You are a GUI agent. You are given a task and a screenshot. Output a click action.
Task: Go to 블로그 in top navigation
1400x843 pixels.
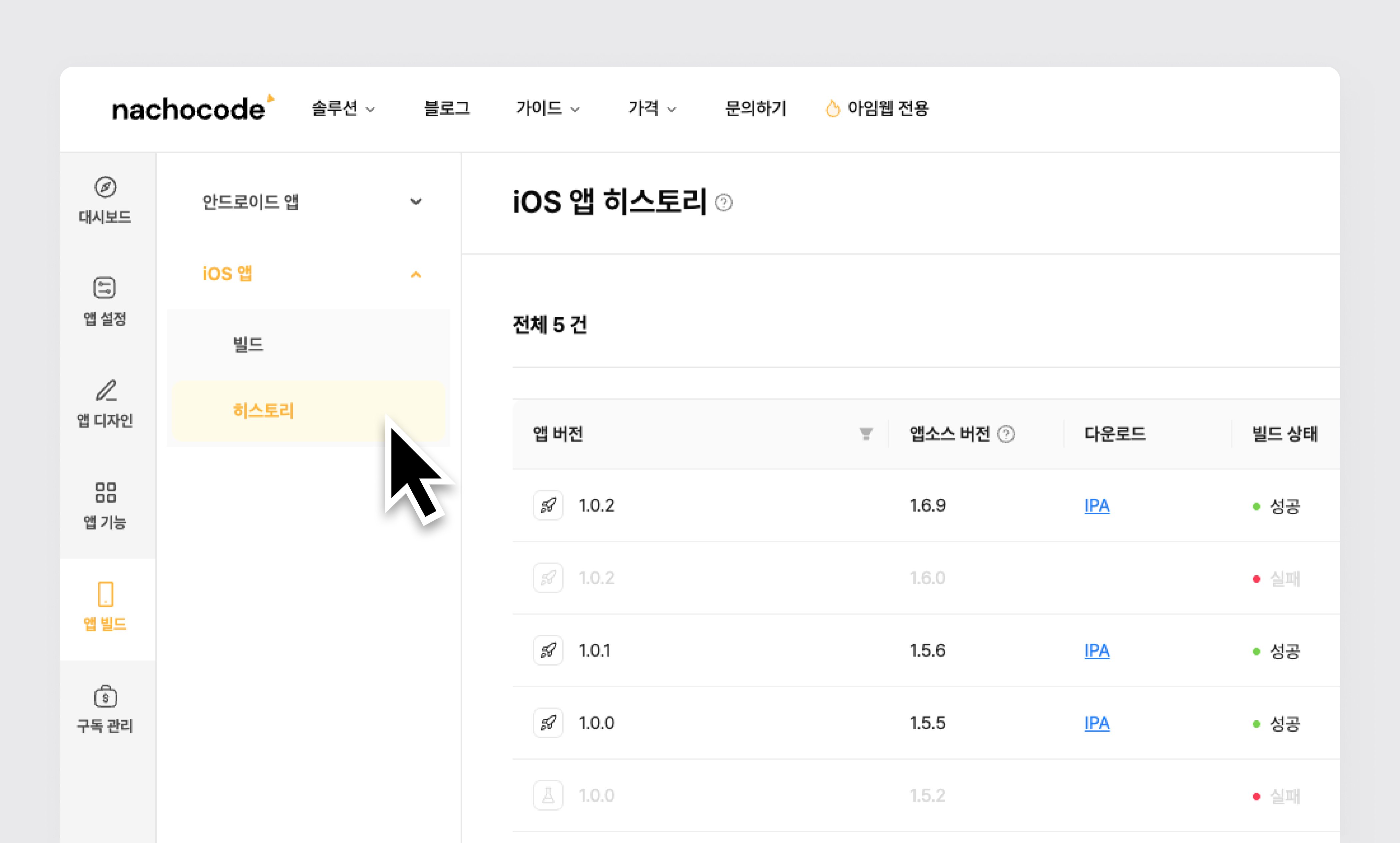tap(447, 108)
